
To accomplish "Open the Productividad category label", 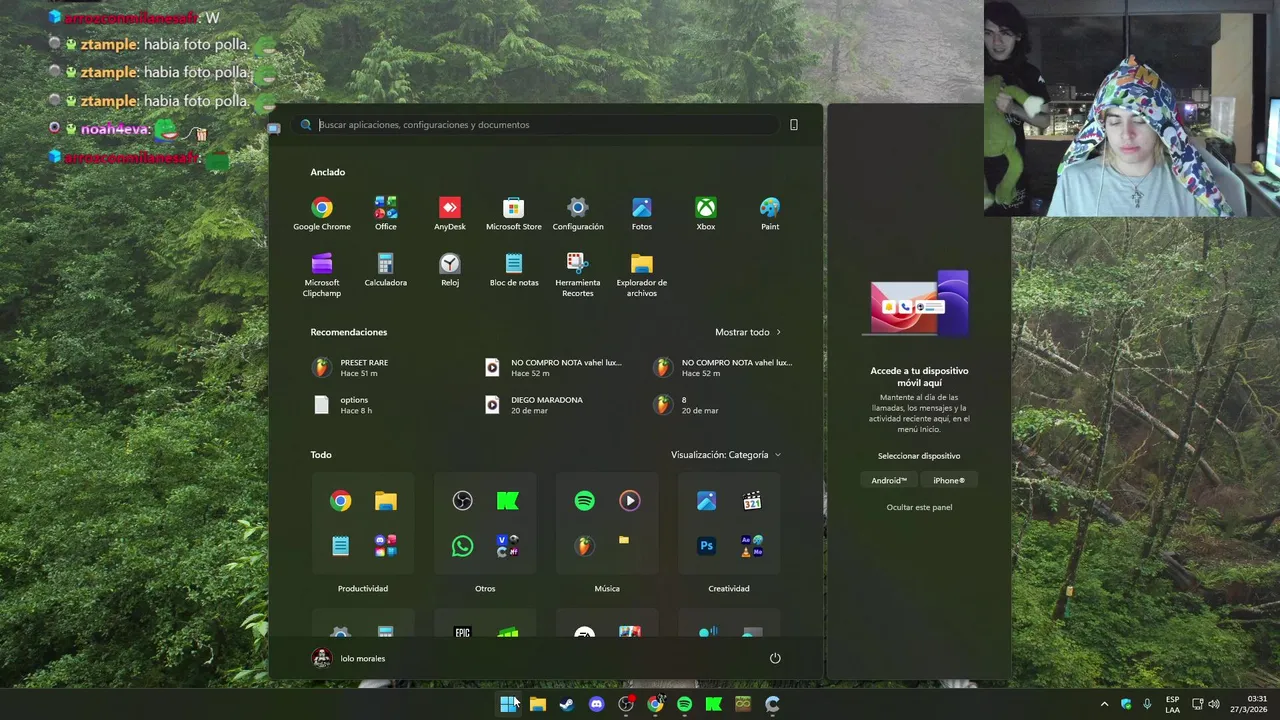I will [x=363, y=589].
